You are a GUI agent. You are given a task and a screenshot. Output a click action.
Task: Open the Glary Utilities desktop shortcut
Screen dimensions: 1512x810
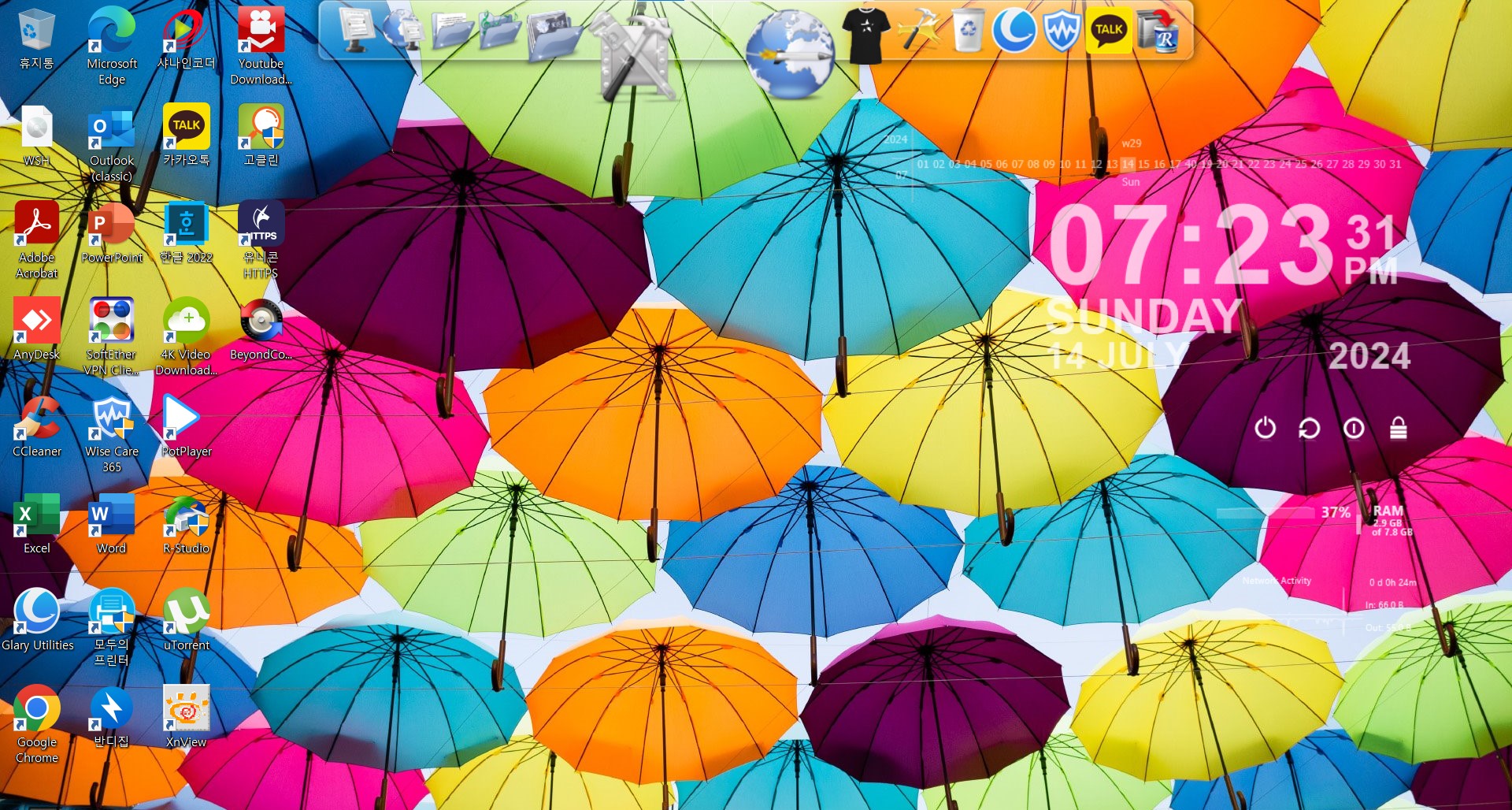[x=36, y=620]
